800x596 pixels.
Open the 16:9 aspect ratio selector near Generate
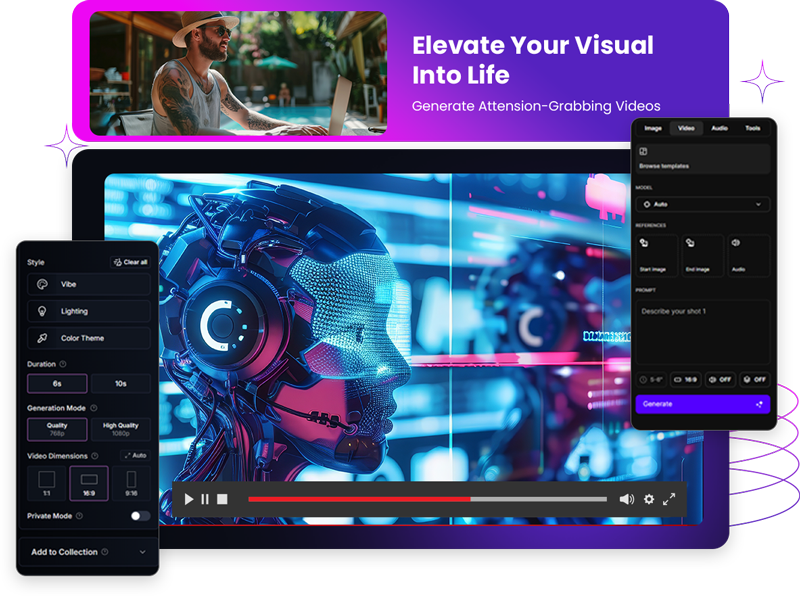[x=685, y=380]
